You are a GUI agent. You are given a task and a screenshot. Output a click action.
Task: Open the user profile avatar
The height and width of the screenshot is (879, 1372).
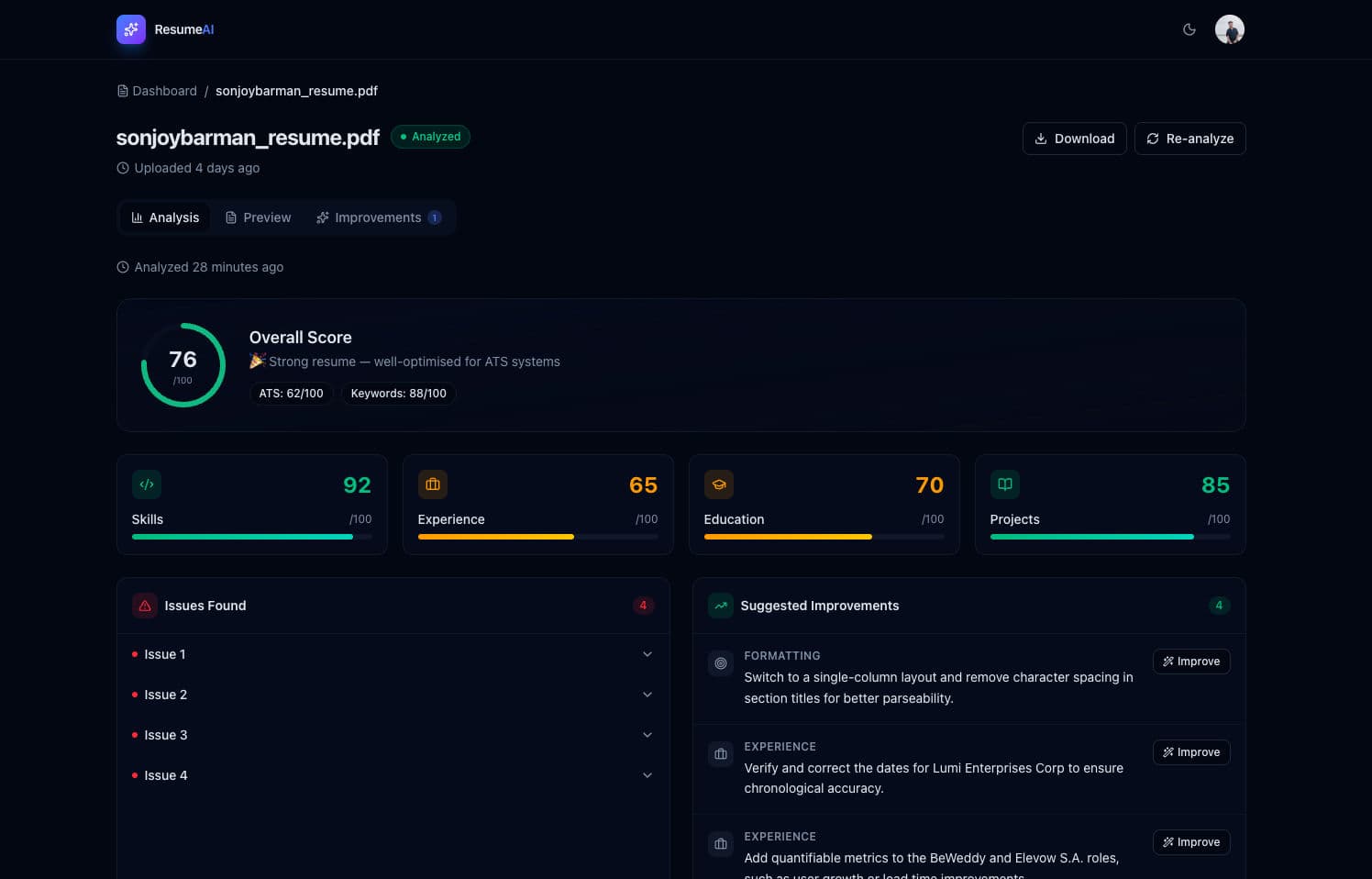tap(1229, 29)
